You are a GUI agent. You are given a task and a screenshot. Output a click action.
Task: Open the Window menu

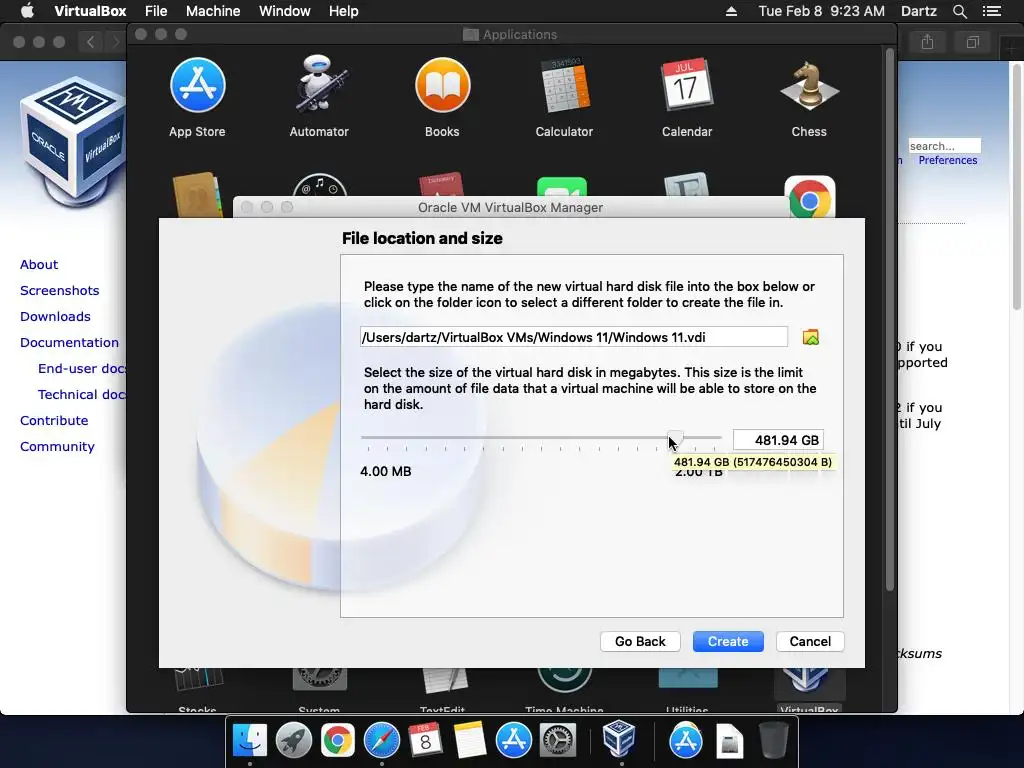285,11
